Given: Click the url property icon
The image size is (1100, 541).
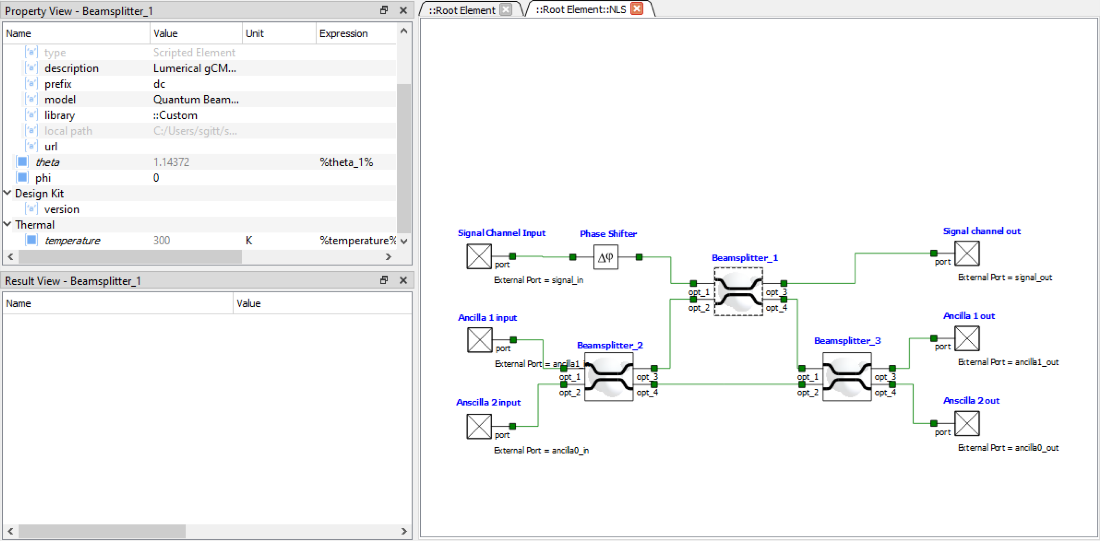Looking at the screenshot, I should (31, 146).
